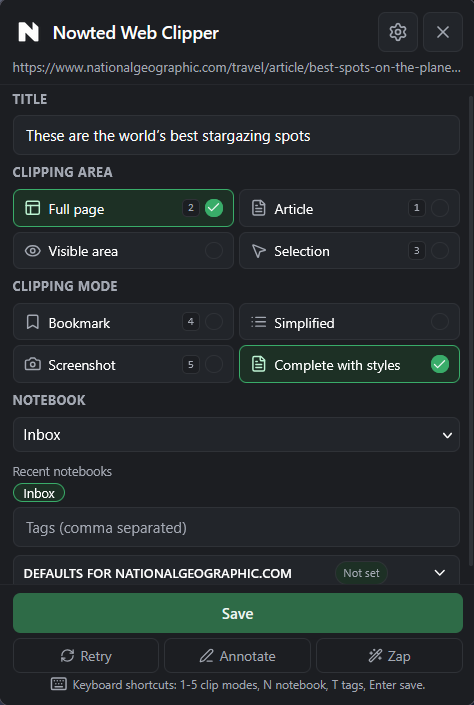
Task: Click the "CLIPPING MODE" heading
Action: (x=65, y=286)
